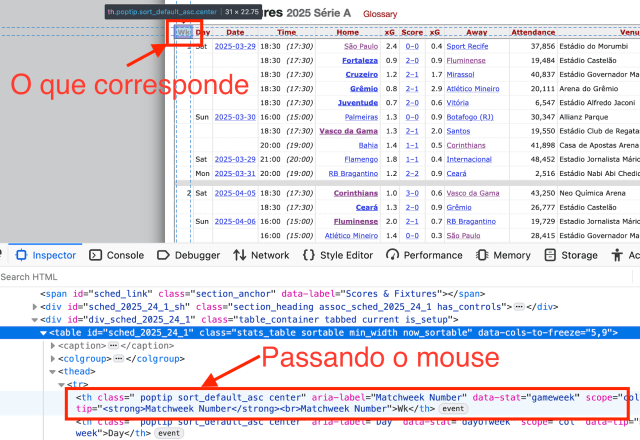Sort table by Home column header
The height and width of the screenshot is (440, 640).
tap(348, 32)
